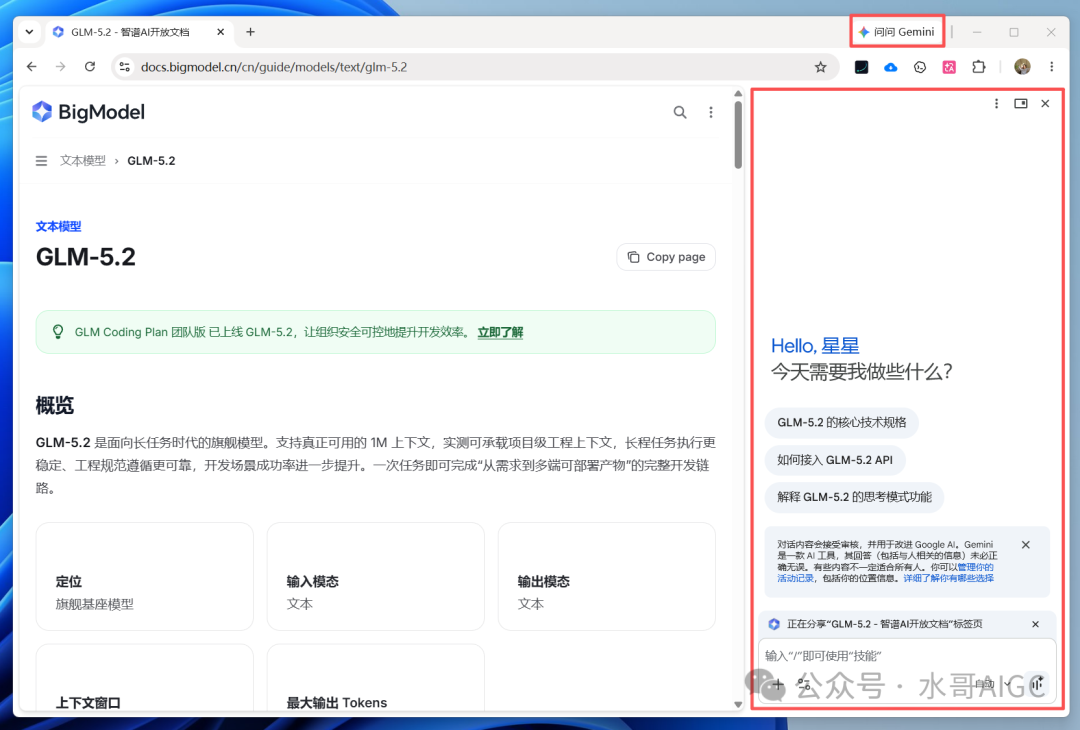Click the browser forward arrow
Image resolution: width=1080 pixels, height=730 pixels.
click(x=61, y=67)
